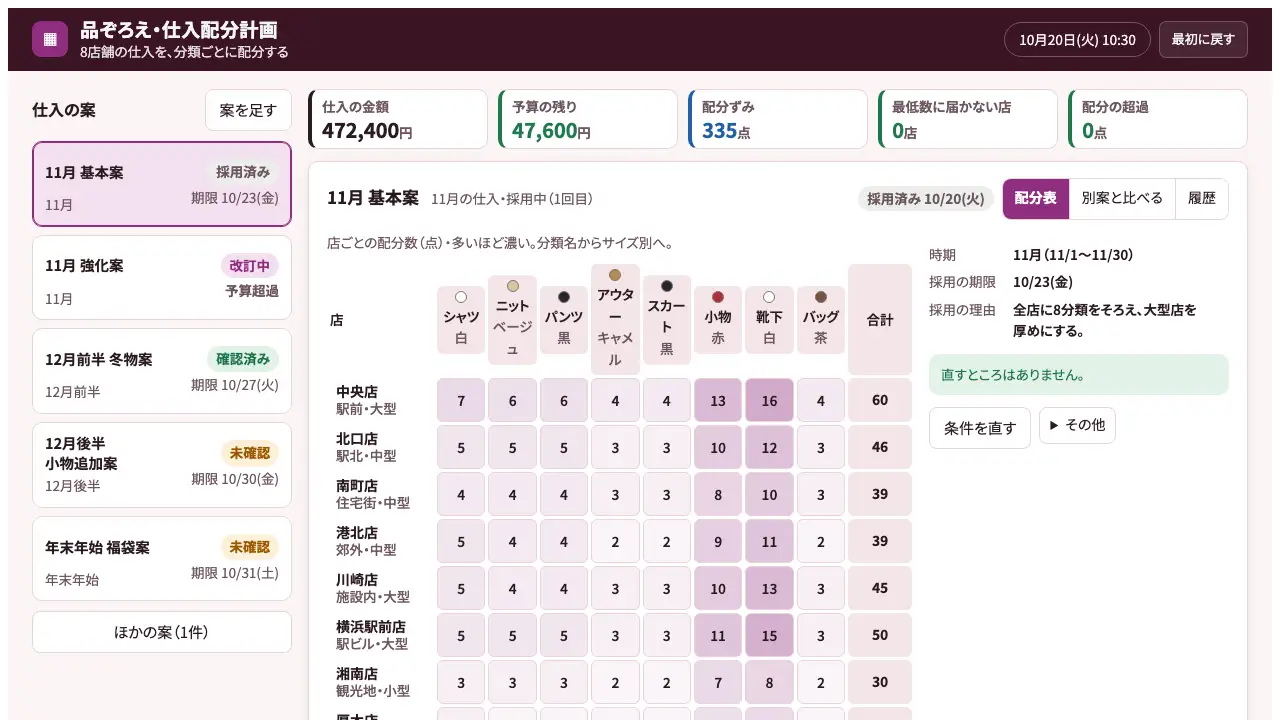Viewport: 1280px width, 720px height.
Task: Open ニット category header for sizes
Action: [x=513, y=320]
